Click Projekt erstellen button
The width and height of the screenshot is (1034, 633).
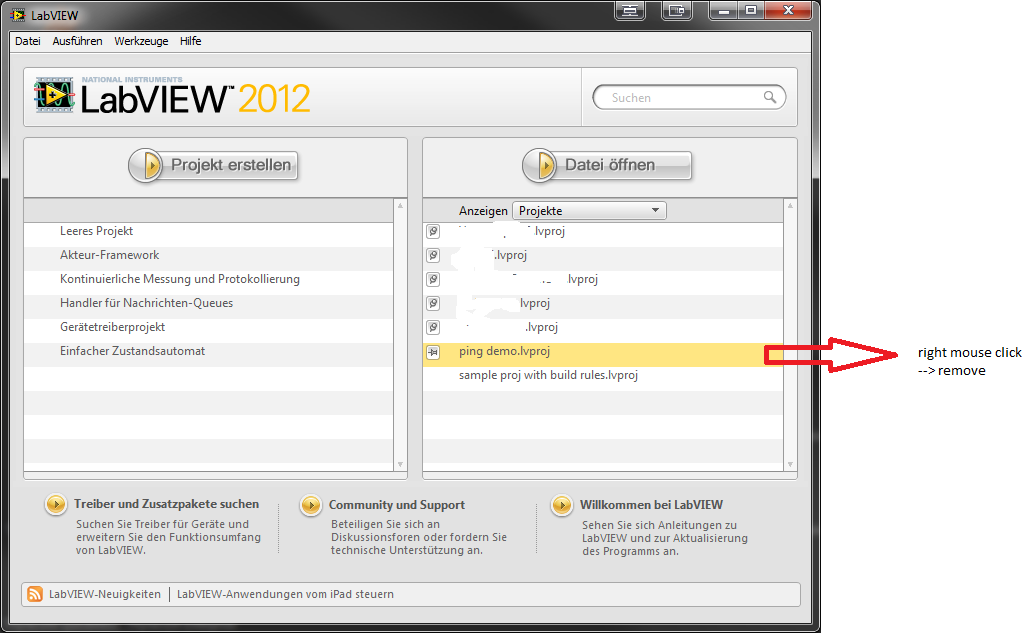(x=214, y=165)
